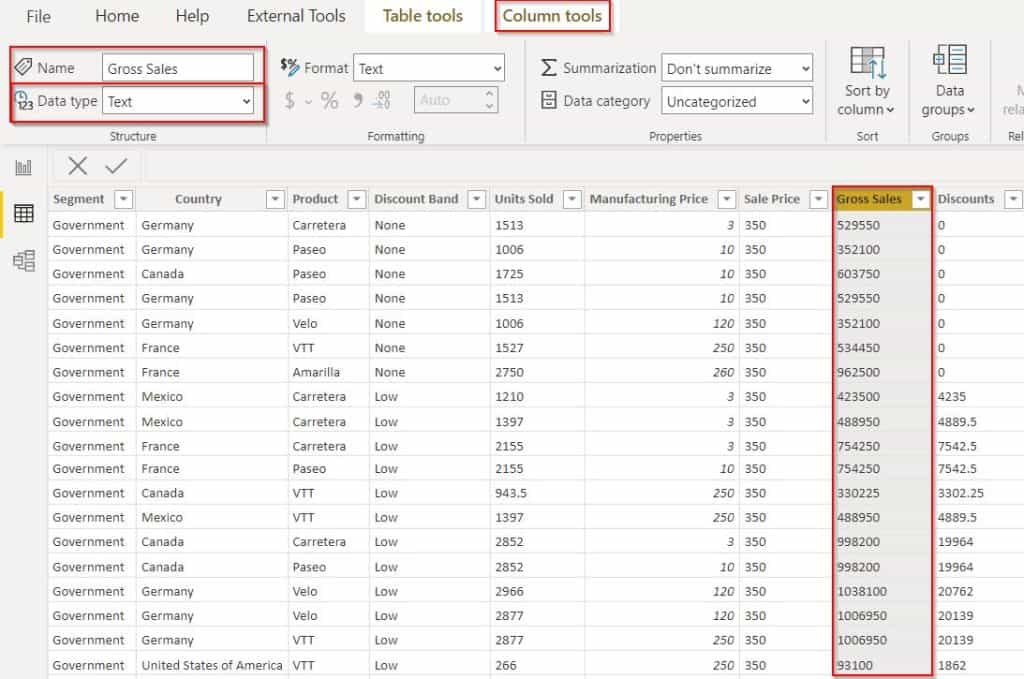
Task: Click the Data category icon
Action: click(x=549, y=100)
